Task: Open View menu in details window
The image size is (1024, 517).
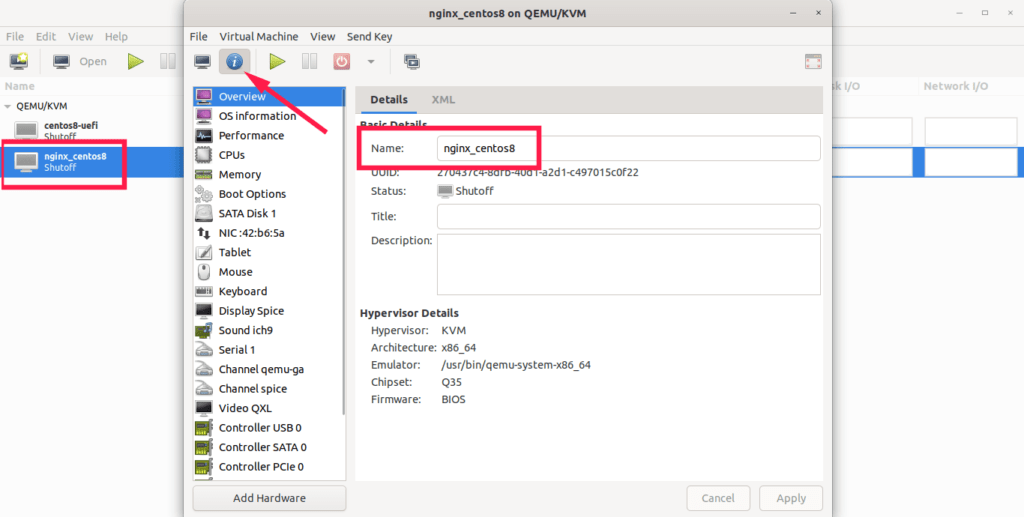Action: pos(323,37)
